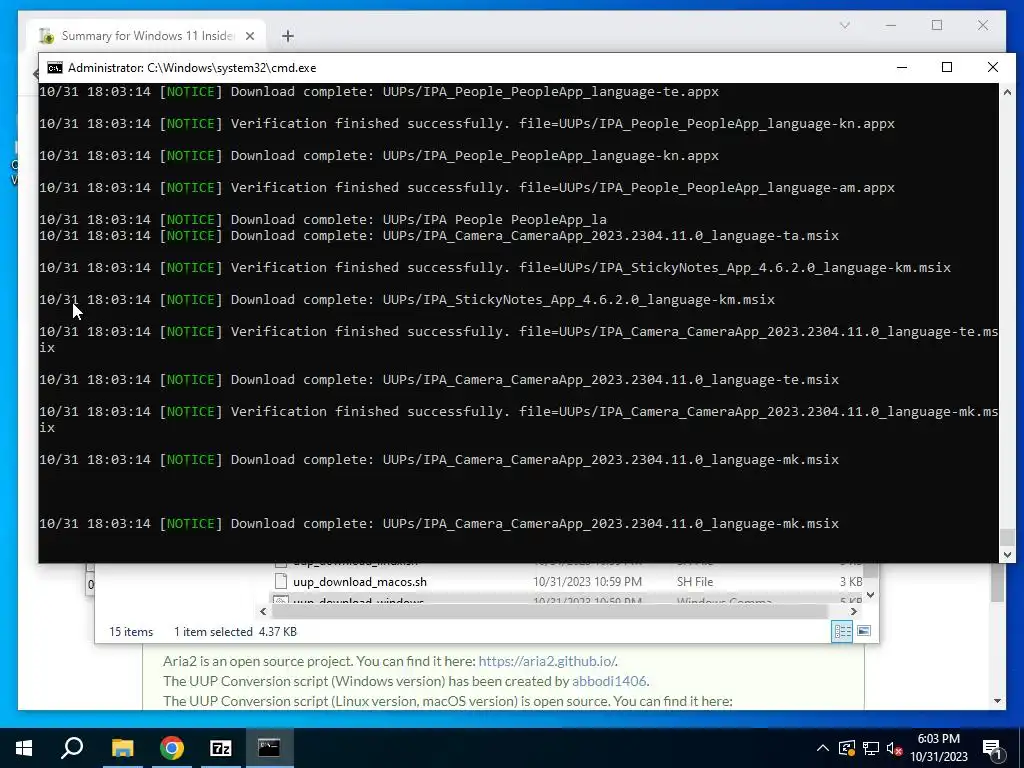Click the 1 item selected 4.37 KB status
The image size is (1024, 768).
pos(235,632)
